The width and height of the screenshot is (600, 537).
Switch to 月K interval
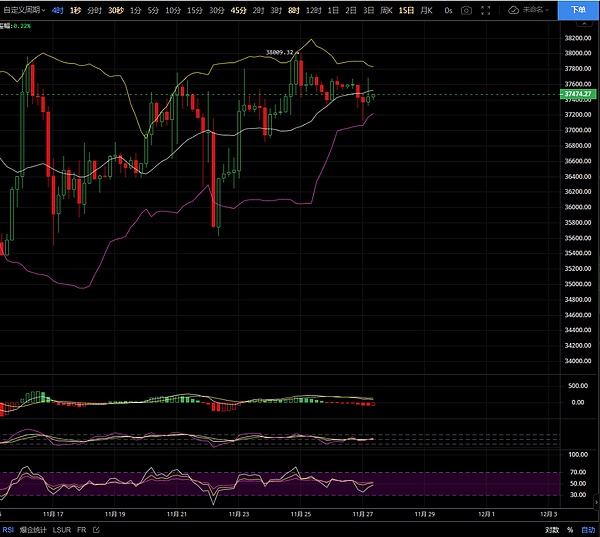(427, 9)
